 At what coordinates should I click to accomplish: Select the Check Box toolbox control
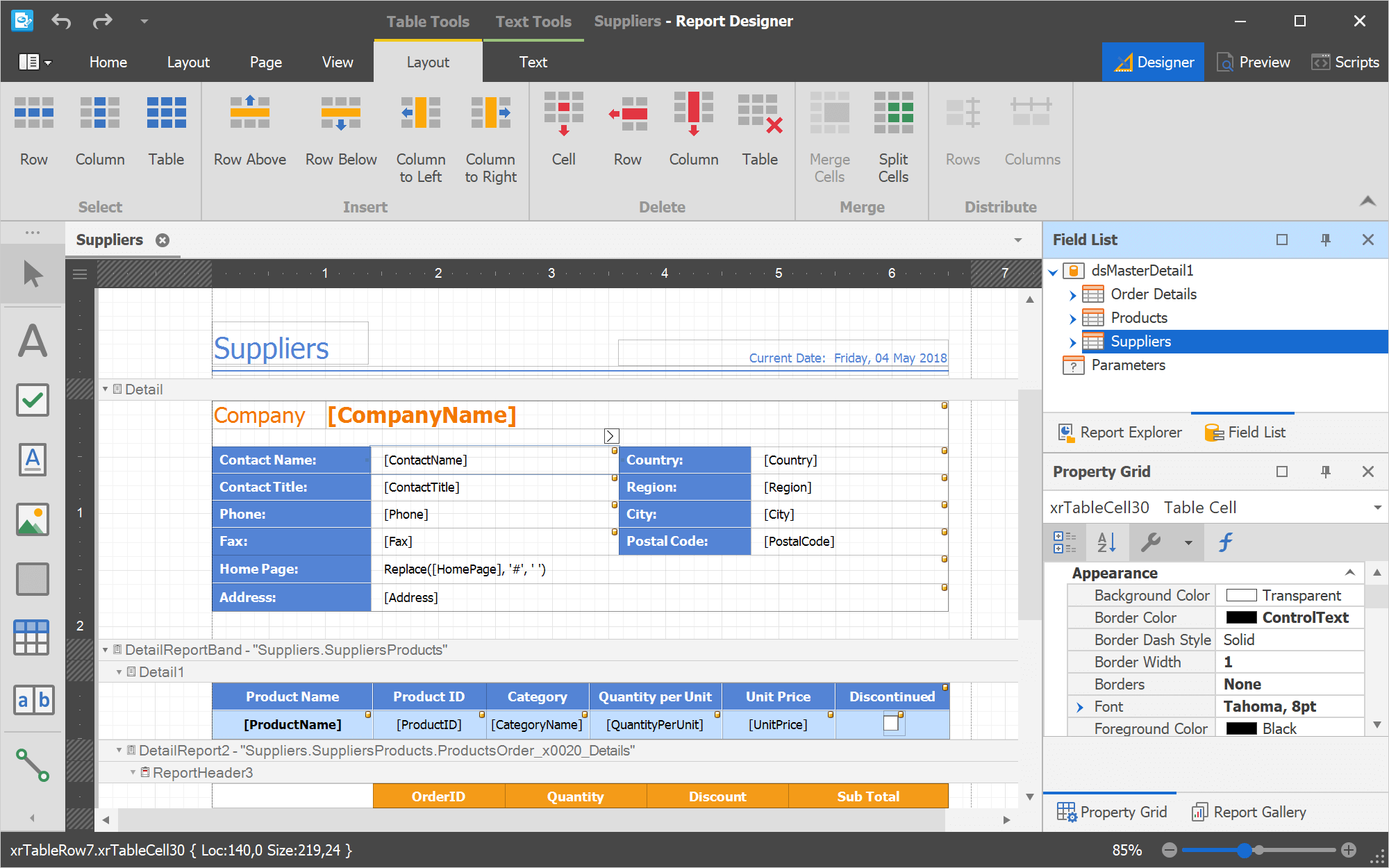point(33,400)
